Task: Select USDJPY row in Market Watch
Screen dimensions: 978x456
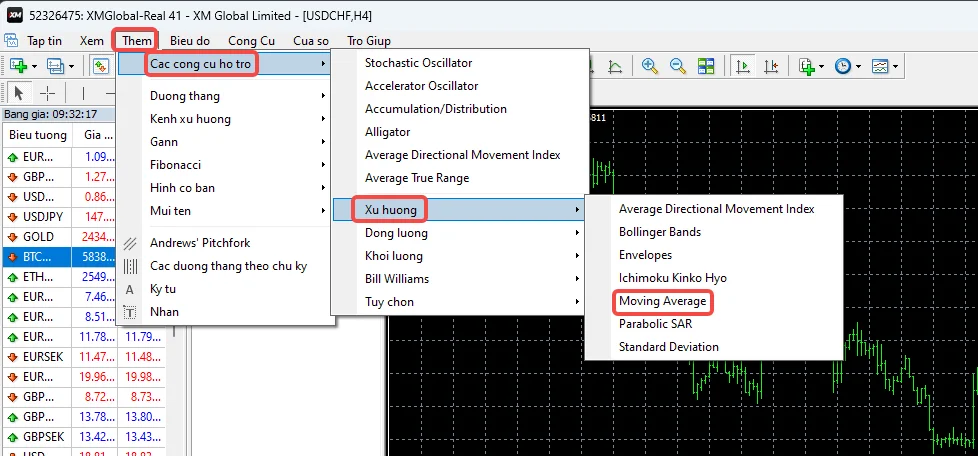Action: (60, 217)
